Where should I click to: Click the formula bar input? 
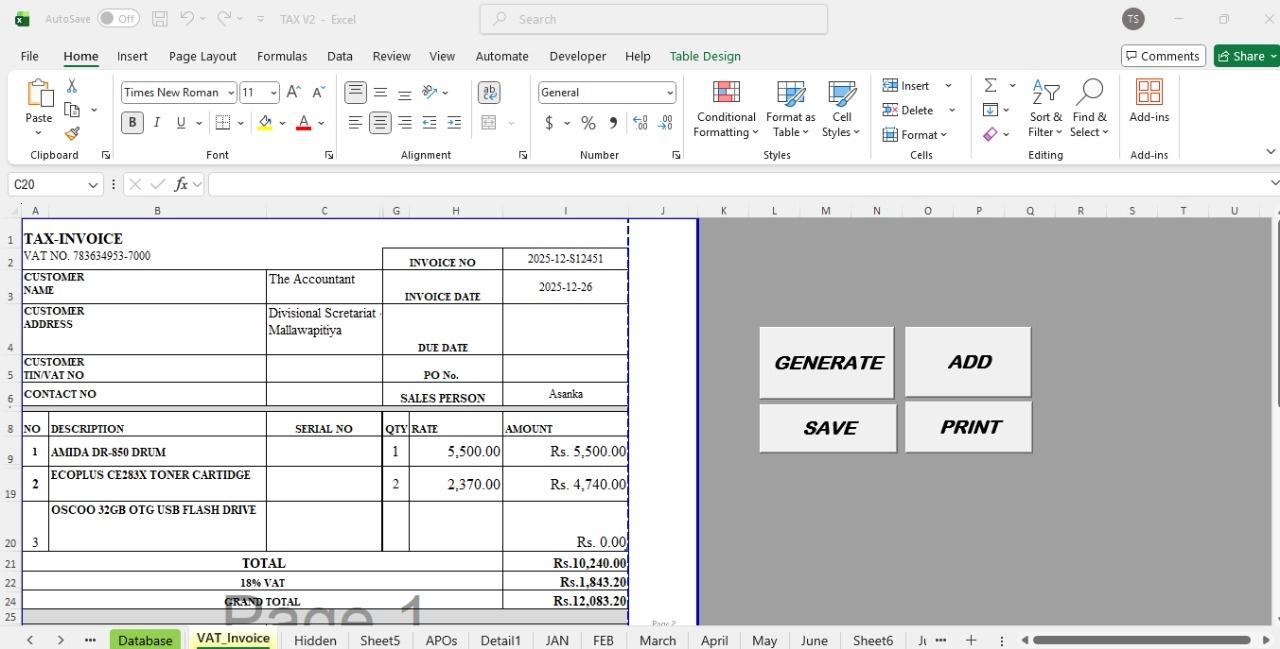coord(738,184)
